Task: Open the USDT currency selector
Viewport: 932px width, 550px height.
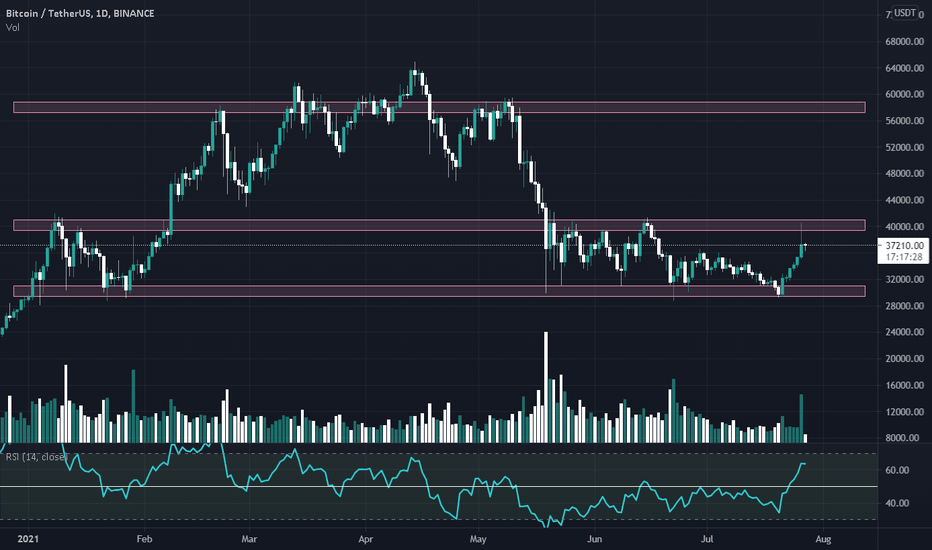Action: 905,12
